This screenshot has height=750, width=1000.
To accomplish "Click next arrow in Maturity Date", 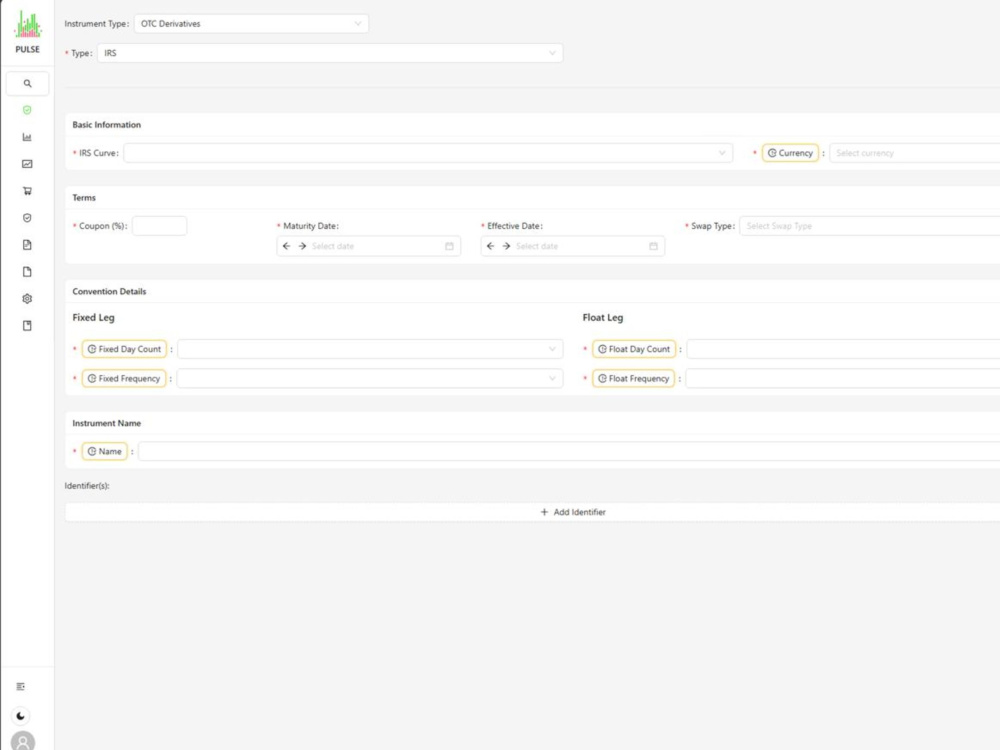I will pyautogui.click(x=302, y=246).
